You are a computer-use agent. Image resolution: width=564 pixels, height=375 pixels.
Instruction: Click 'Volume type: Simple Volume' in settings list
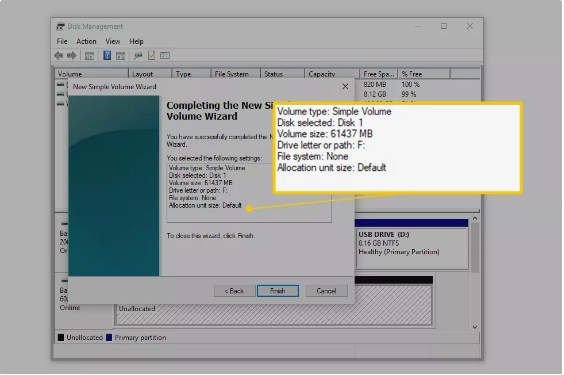207,168
